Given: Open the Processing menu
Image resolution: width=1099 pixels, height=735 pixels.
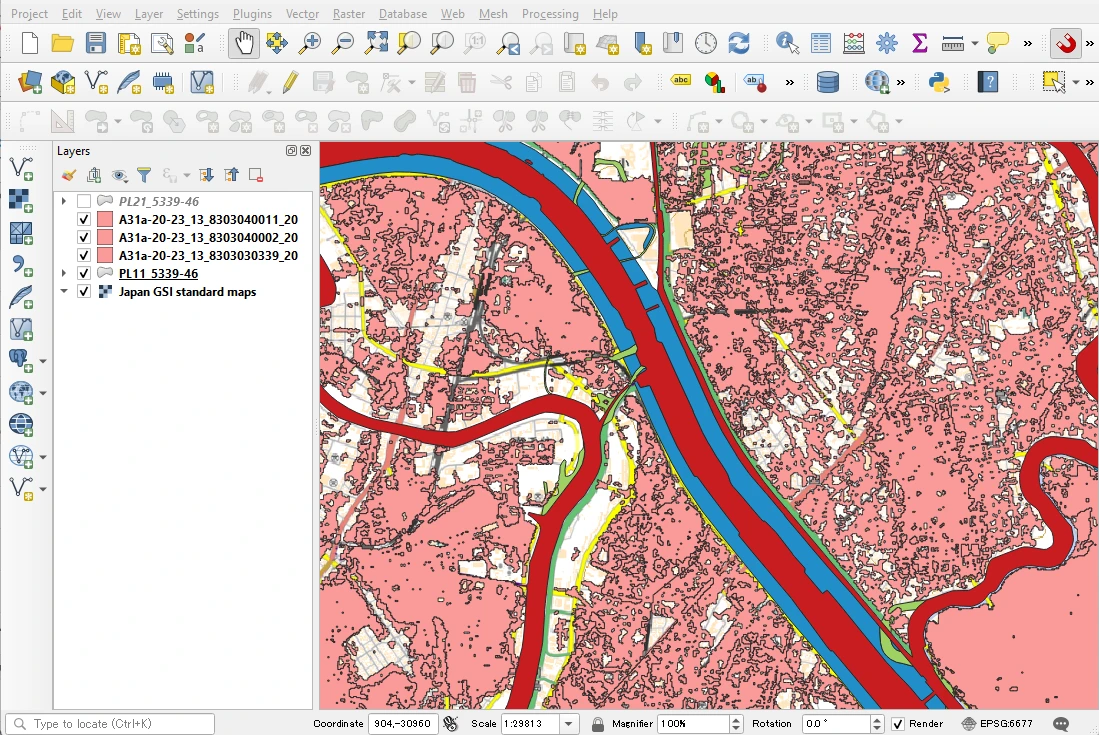Looking at the screenshot, I should coord(551,14).
